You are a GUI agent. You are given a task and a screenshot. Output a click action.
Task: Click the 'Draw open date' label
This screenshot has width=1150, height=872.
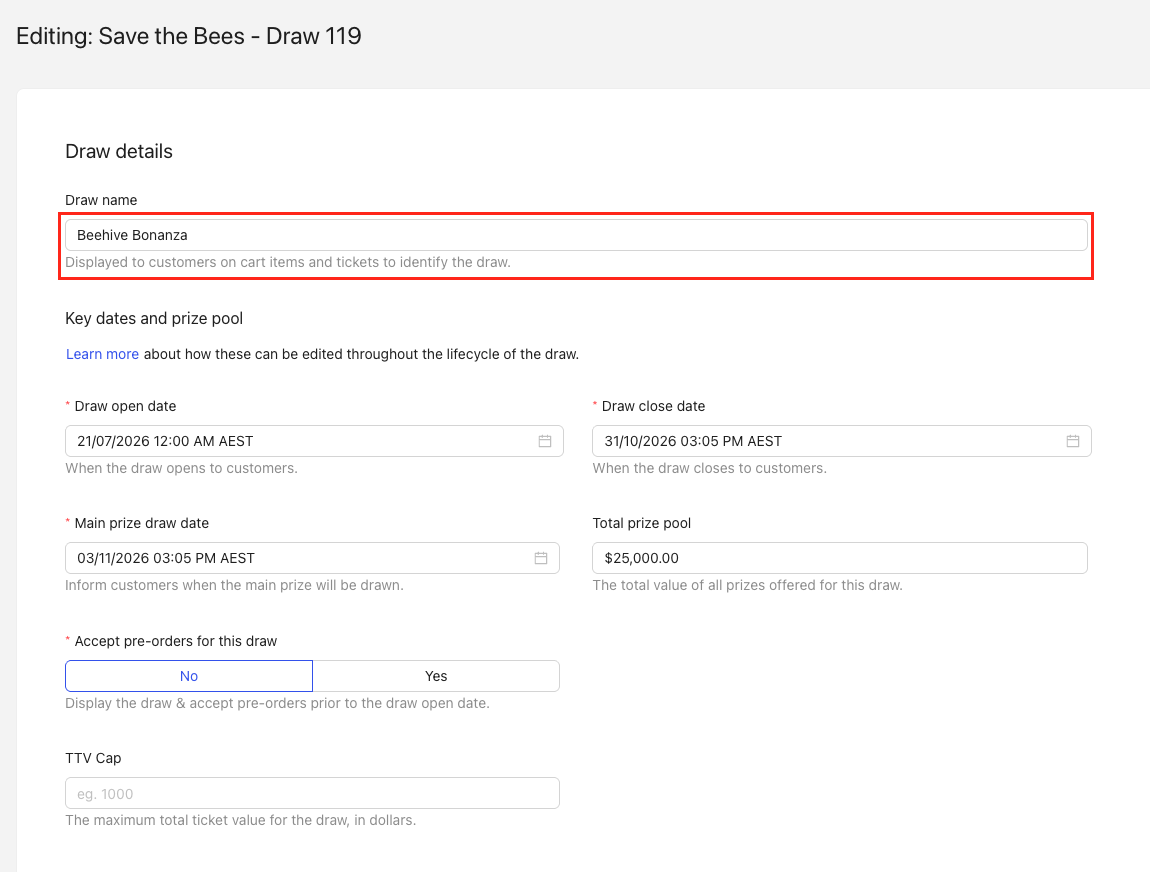(x=125, y=406)
